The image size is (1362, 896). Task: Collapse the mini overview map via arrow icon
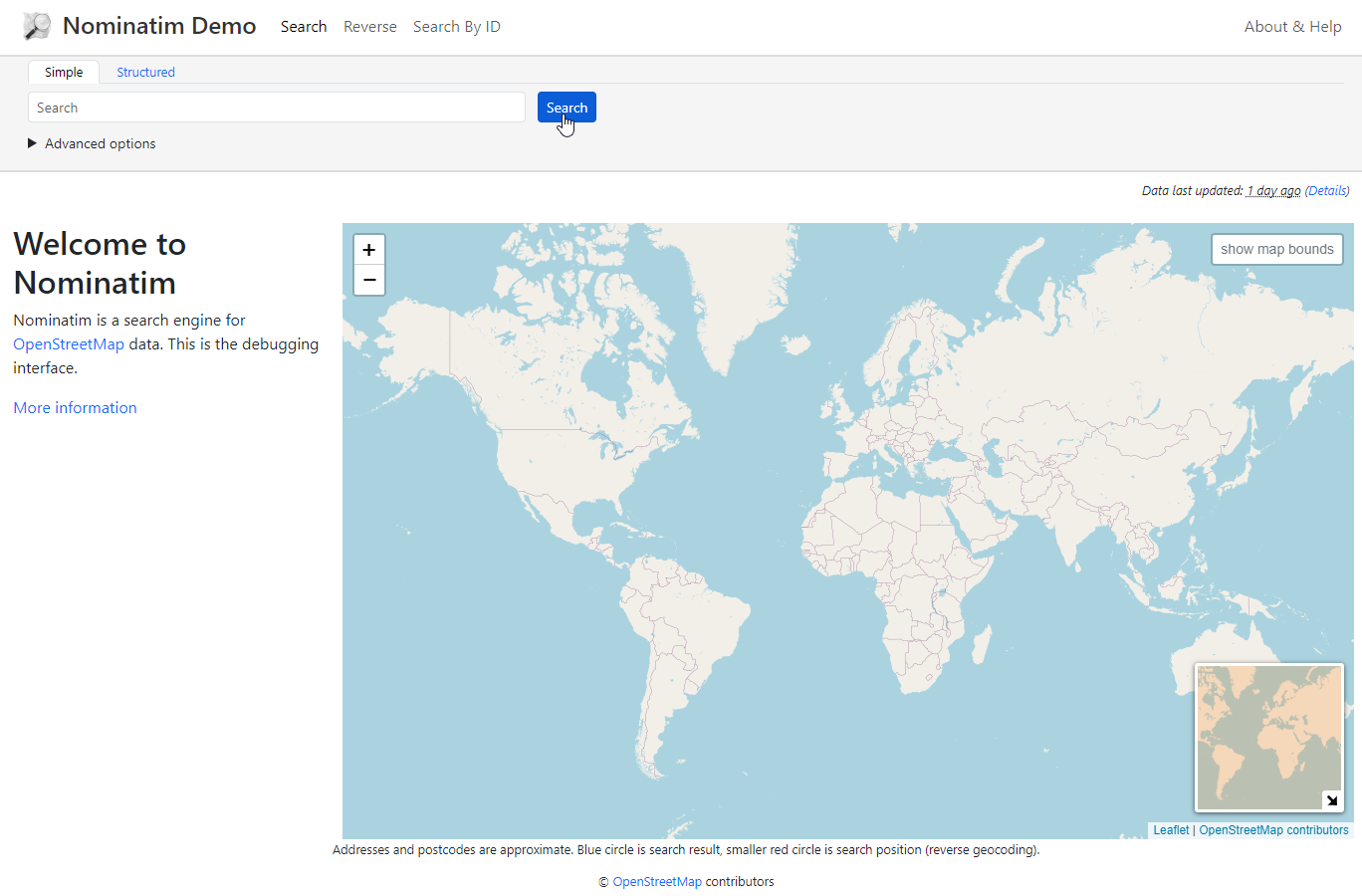(1331, 799)
